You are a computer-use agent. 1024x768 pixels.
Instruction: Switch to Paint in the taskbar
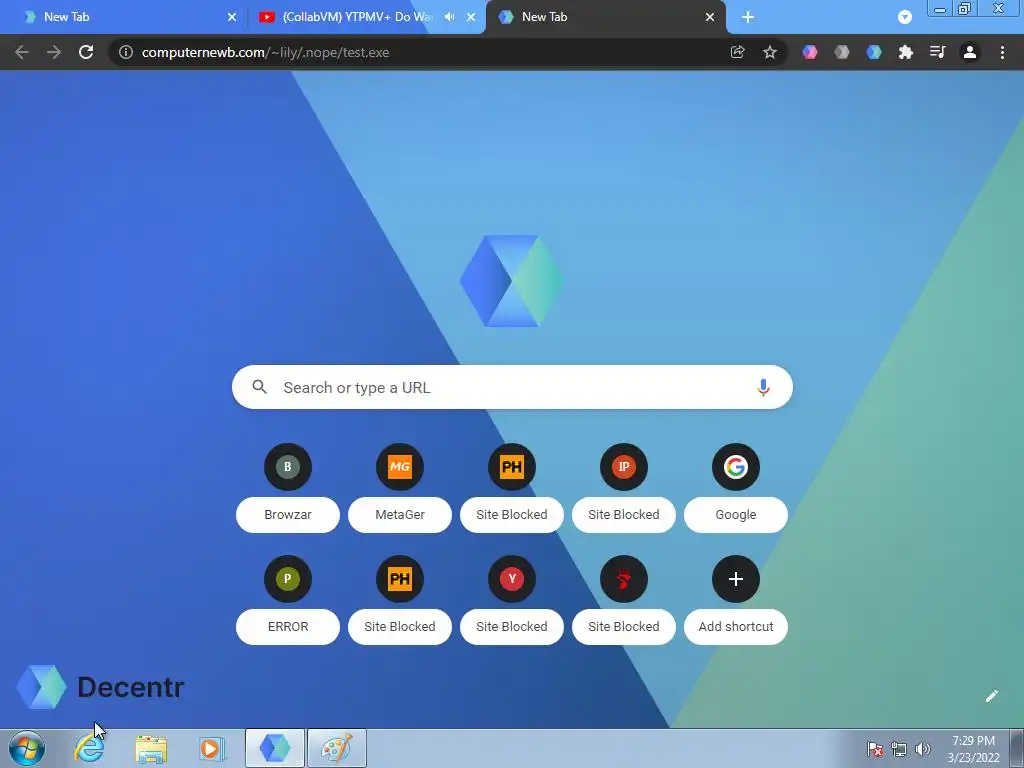(x=337, y=748)
